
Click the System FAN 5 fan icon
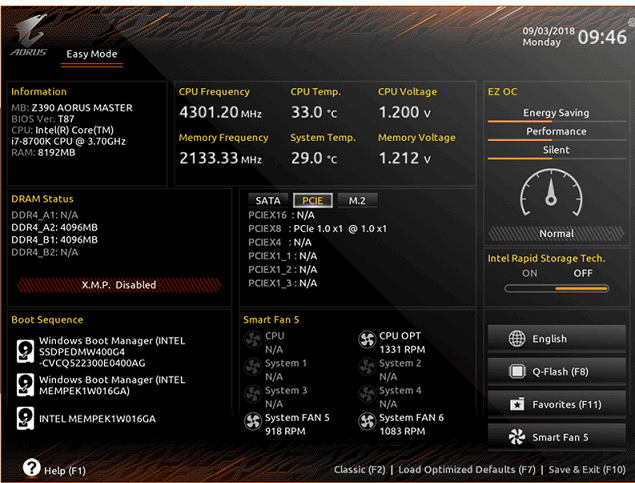(x=253, y=421)
